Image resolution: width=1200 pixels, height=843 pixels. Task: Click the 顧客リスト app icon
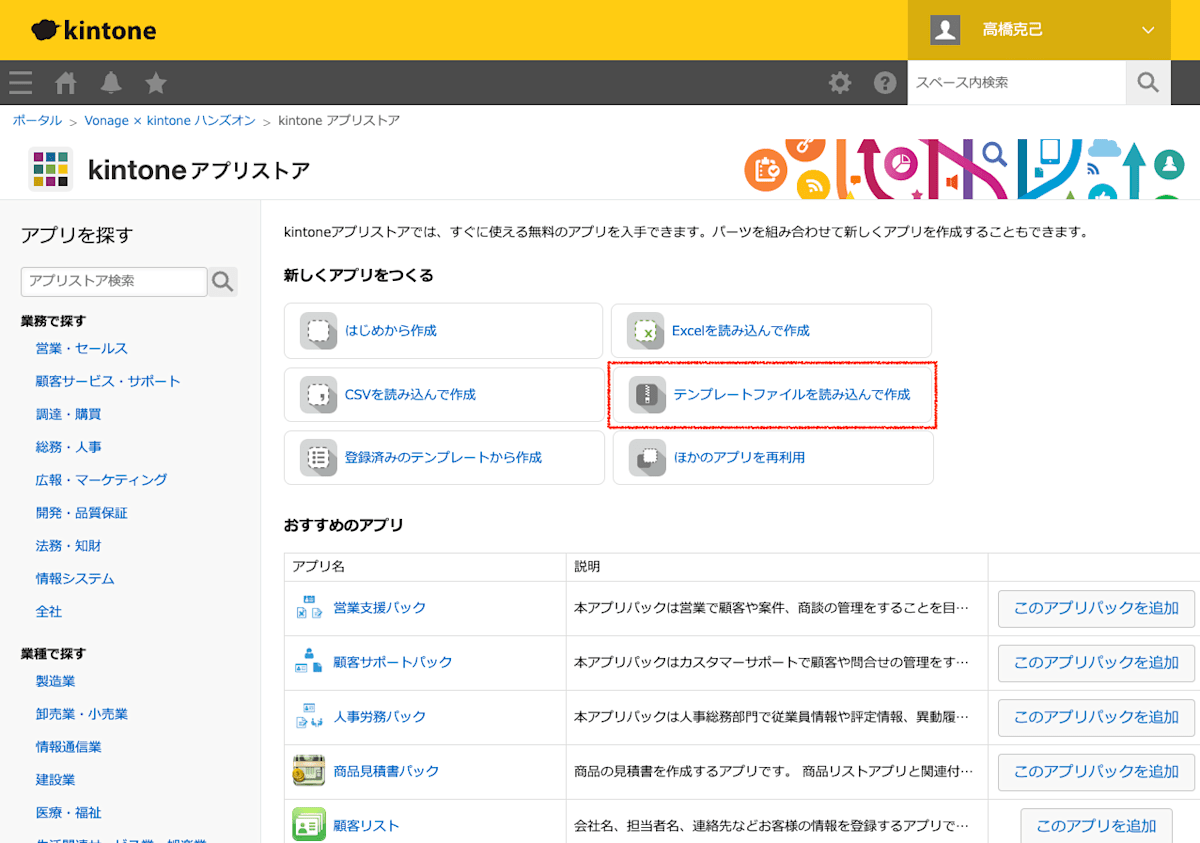click(x=309, y=826)
